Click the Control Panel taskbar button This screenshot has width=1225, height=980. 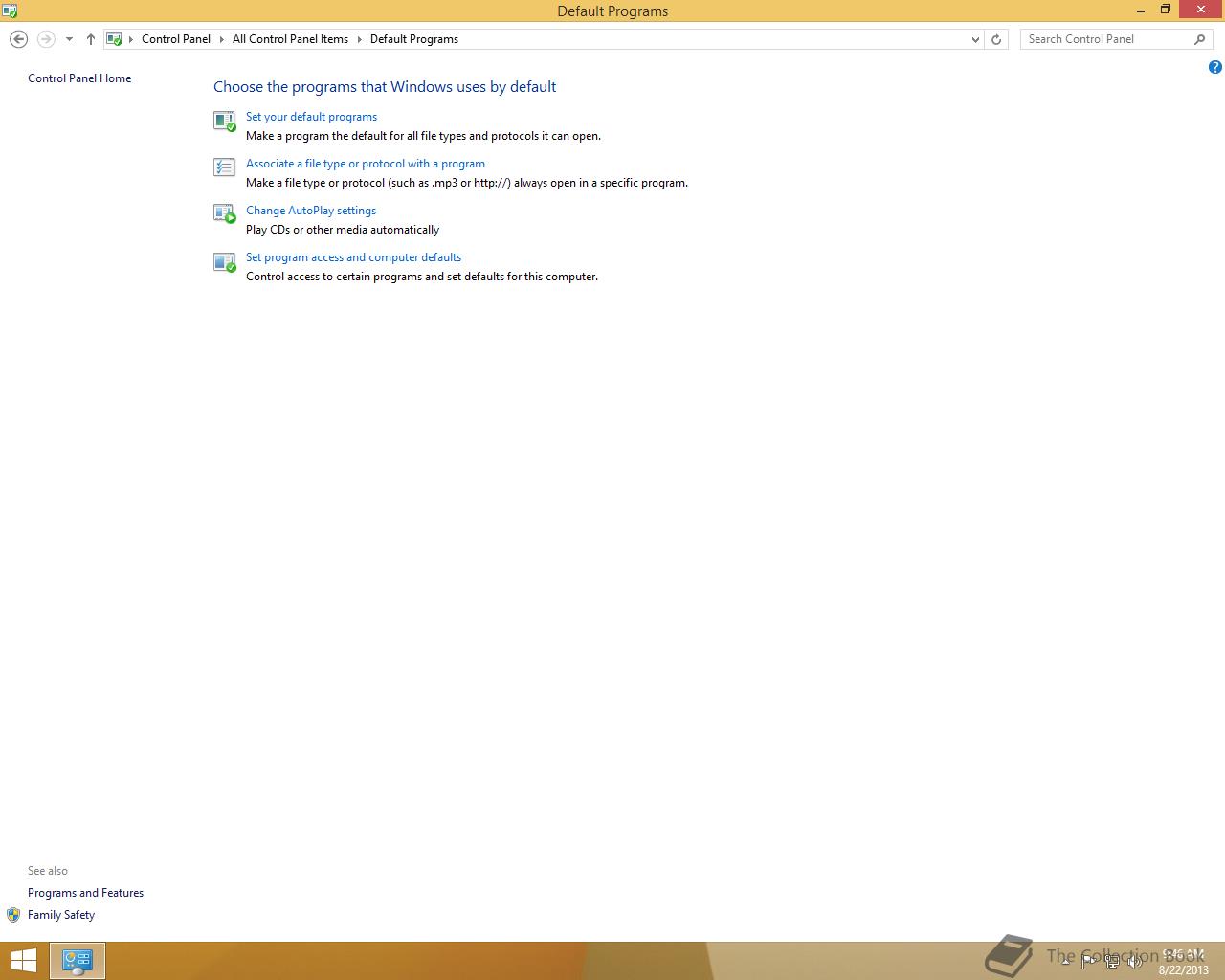(77, 961)
